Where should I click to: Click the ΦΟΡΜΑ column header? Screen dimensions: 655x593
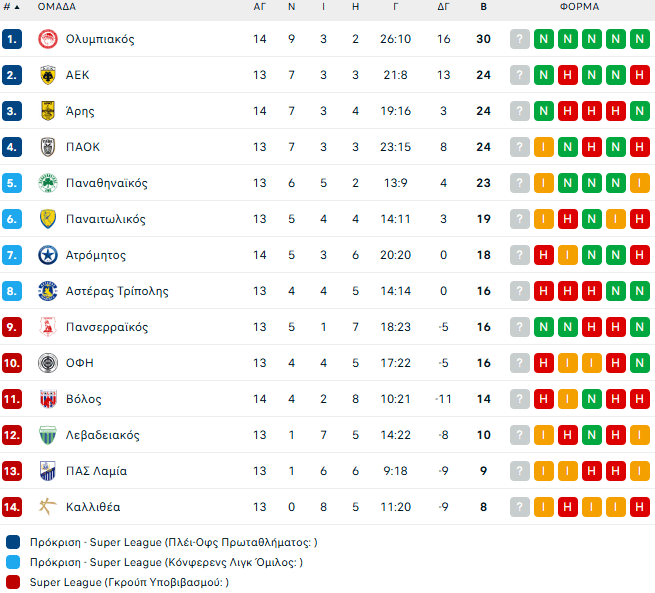580,7
